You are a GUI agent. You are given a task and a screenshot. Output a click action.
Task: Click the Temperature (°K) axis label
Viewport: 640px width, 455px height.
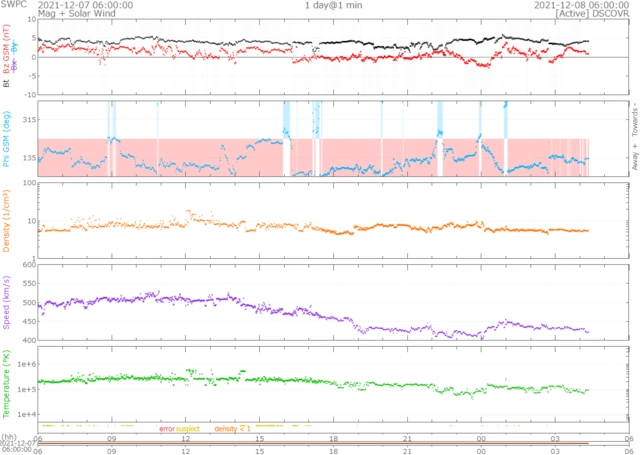(x=6, y=384)
